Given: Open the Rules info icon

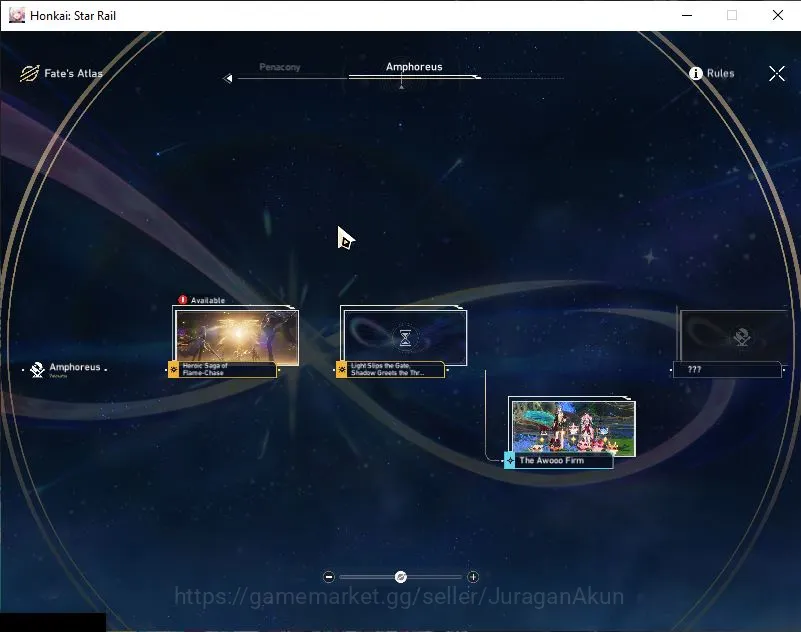Looking at the screenshot, I should (x=695, y=74).
